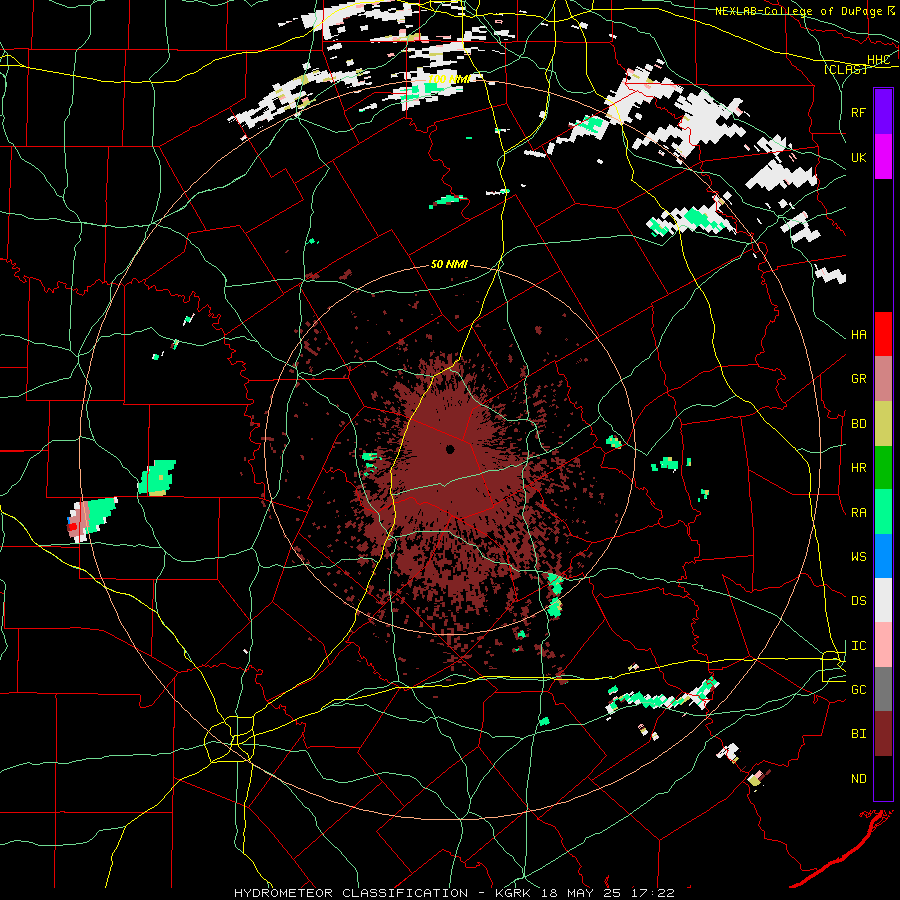Click the GR legend color block
Viewport: 900px width, 900px height.
[883, 378]
